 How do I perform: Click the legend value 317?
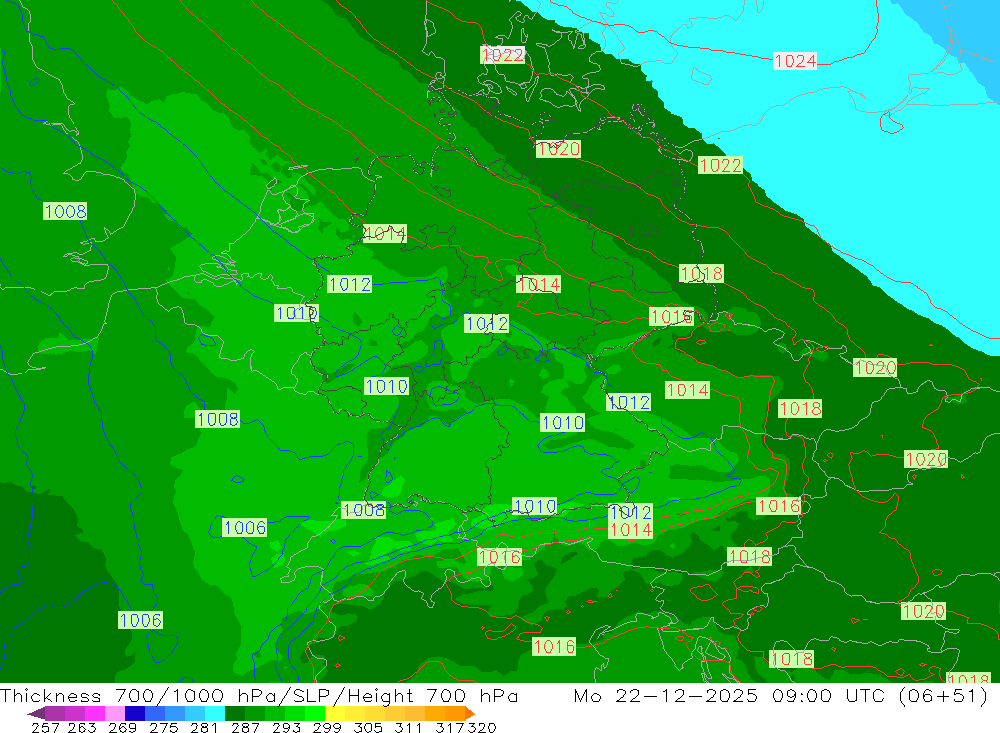pyautogui.click(x=449, y=727)
